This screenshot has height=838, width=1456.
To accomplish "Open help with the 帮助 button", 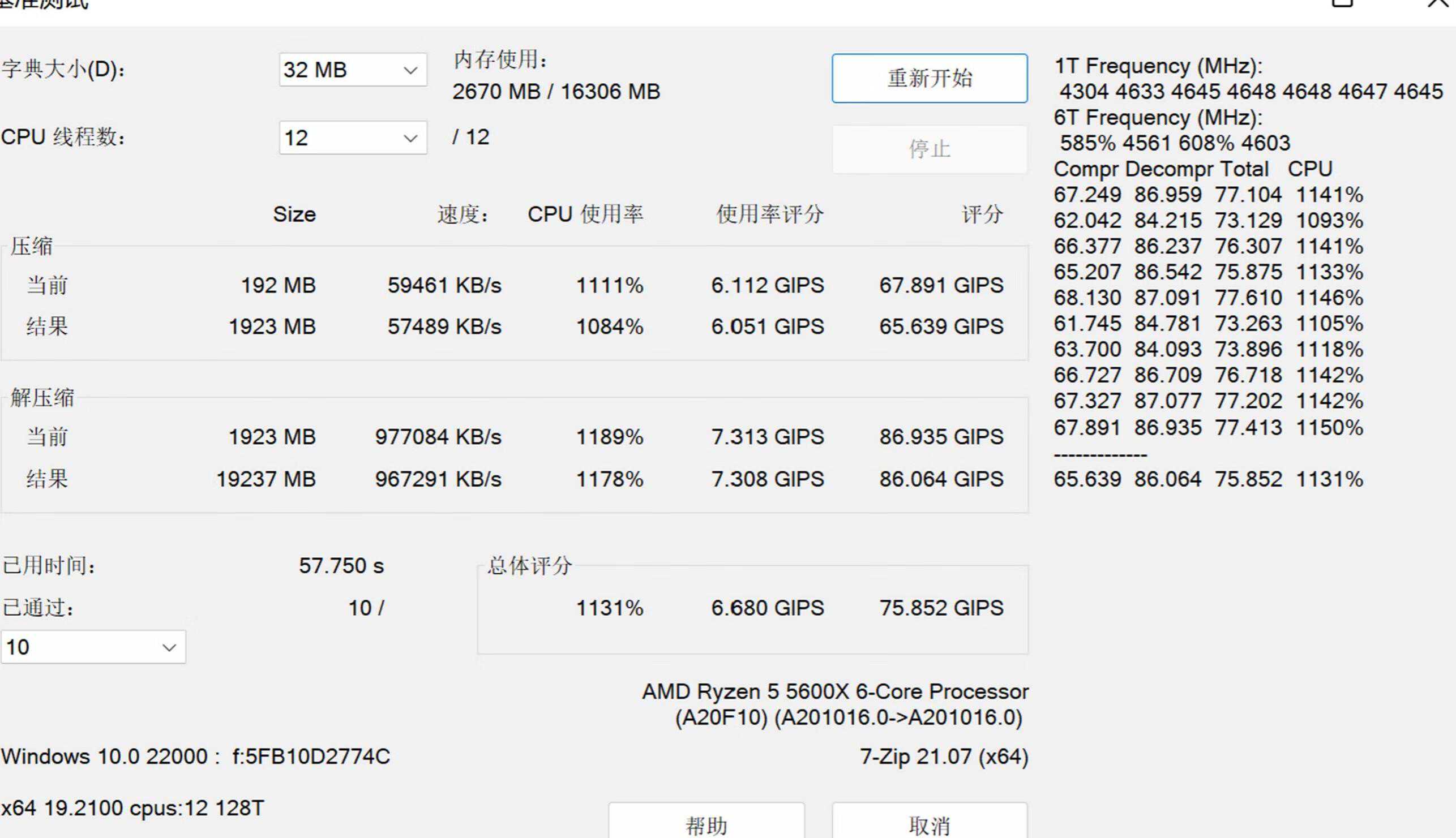I will (706, 825).
